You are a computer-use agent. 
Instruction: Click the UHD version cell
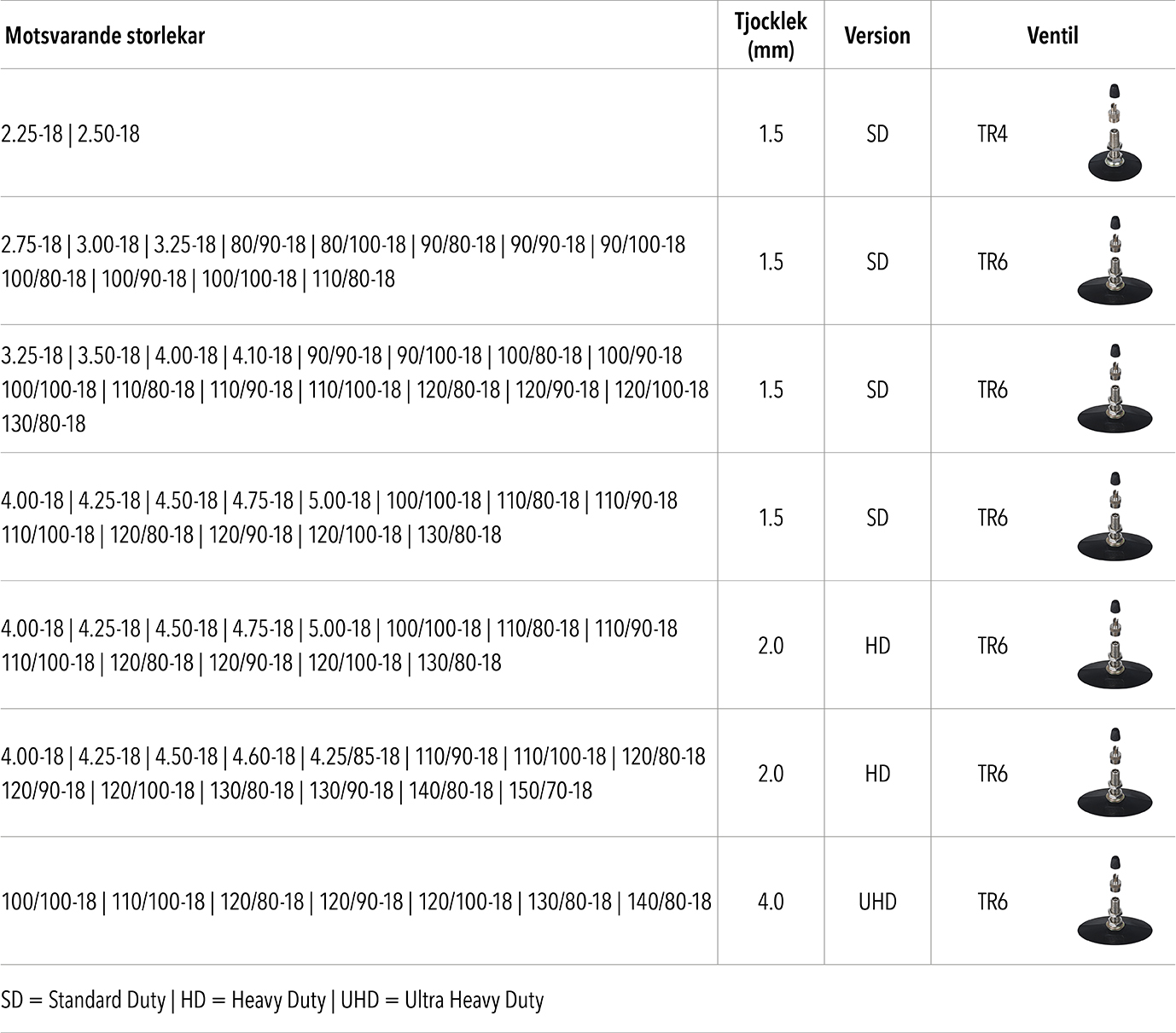(x=877, y=902)
